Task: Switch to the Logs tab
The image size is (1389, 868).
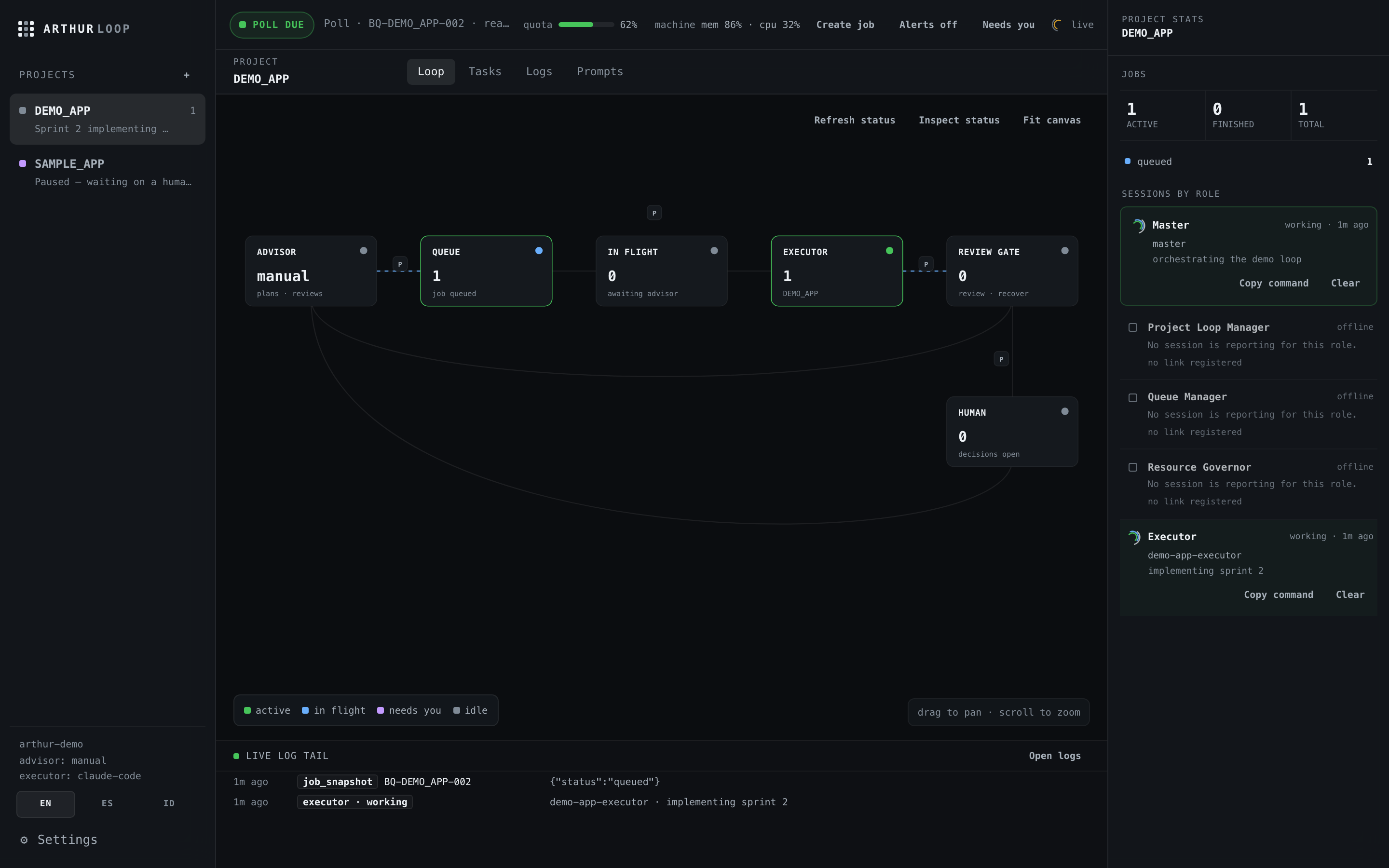Action: pyautogui.click(x=539, y=72)
